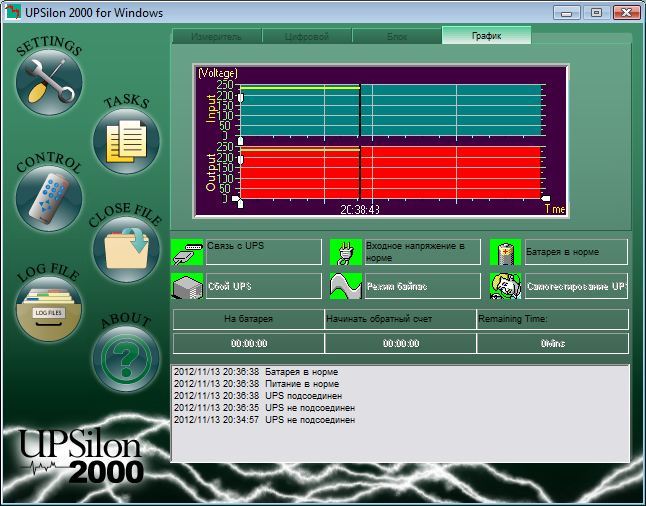Click the battery status icon

[506, 252]
